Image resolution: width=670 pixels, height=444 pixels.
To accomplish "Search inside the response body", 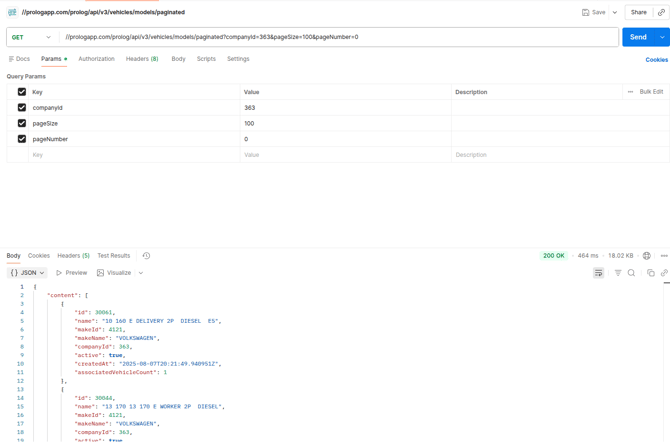I will (631, 273).
